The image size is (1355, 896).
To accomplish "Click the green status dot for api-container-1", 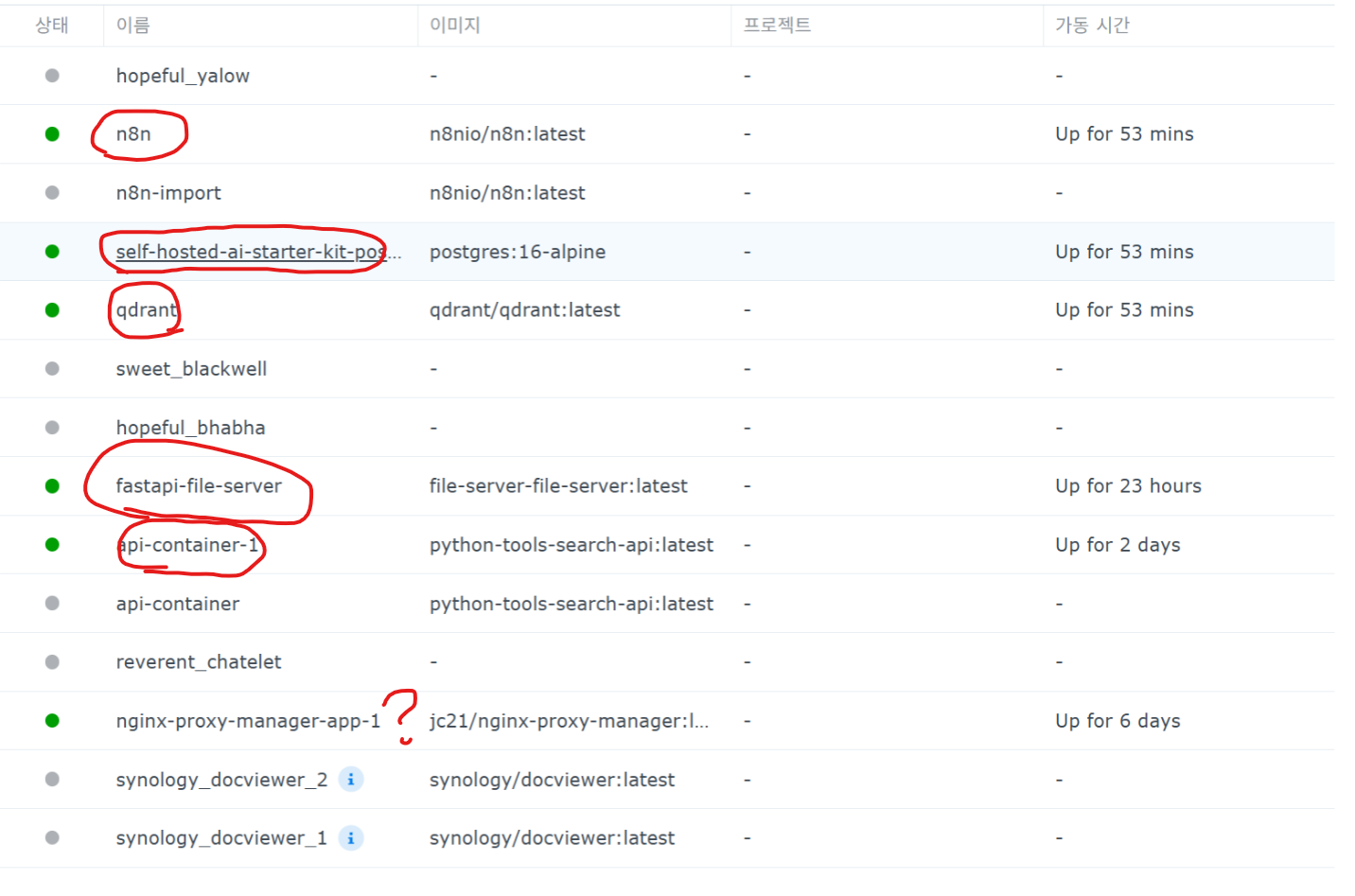I will [x=52, y=545].
